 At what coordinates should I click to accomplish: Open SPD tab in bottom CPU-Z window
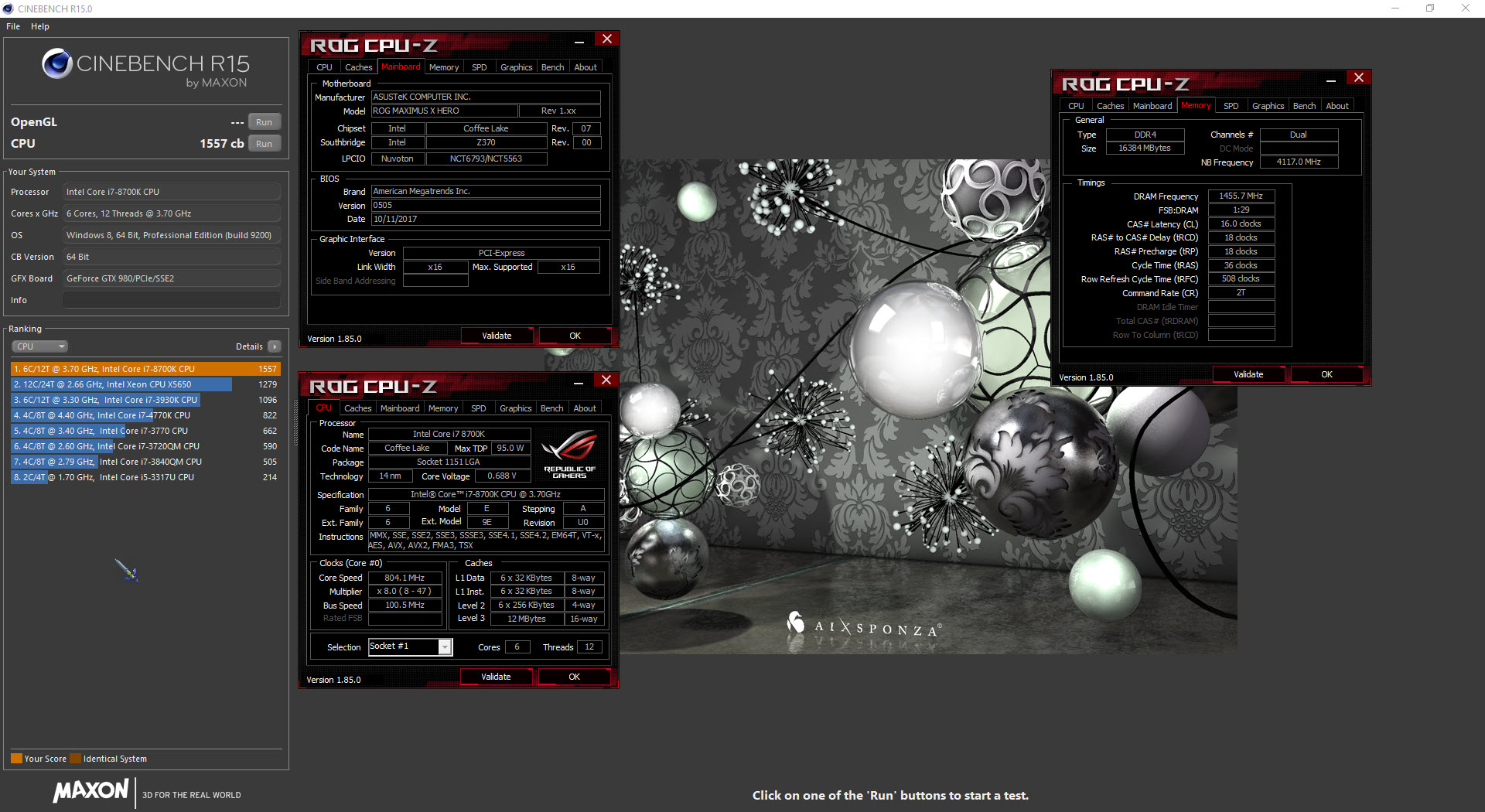tap(479, 408)
